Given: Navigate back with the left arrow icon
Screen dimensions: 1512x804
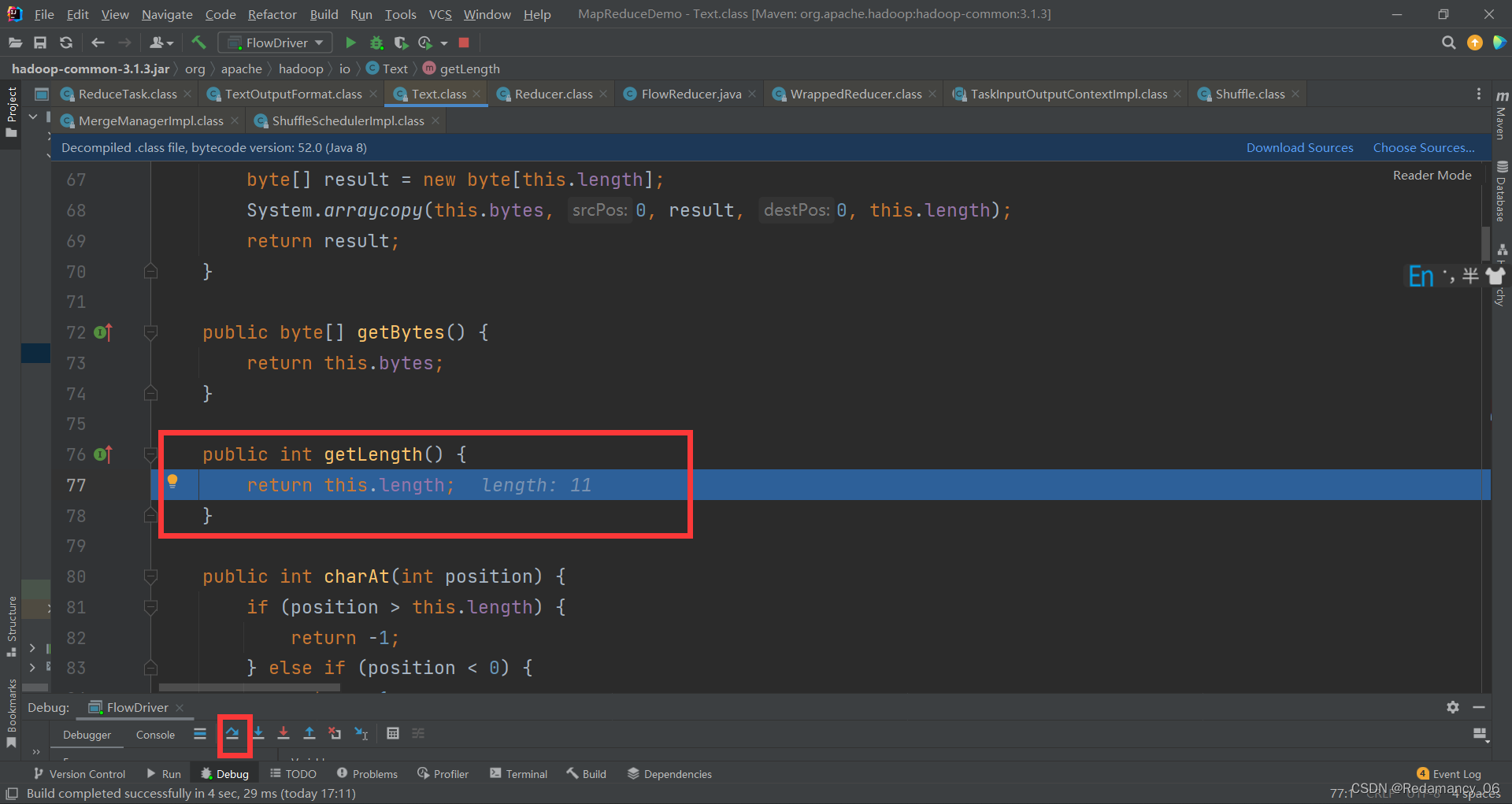Looking at the screenshot, I should pyautogui.click(x=98, y=43).
